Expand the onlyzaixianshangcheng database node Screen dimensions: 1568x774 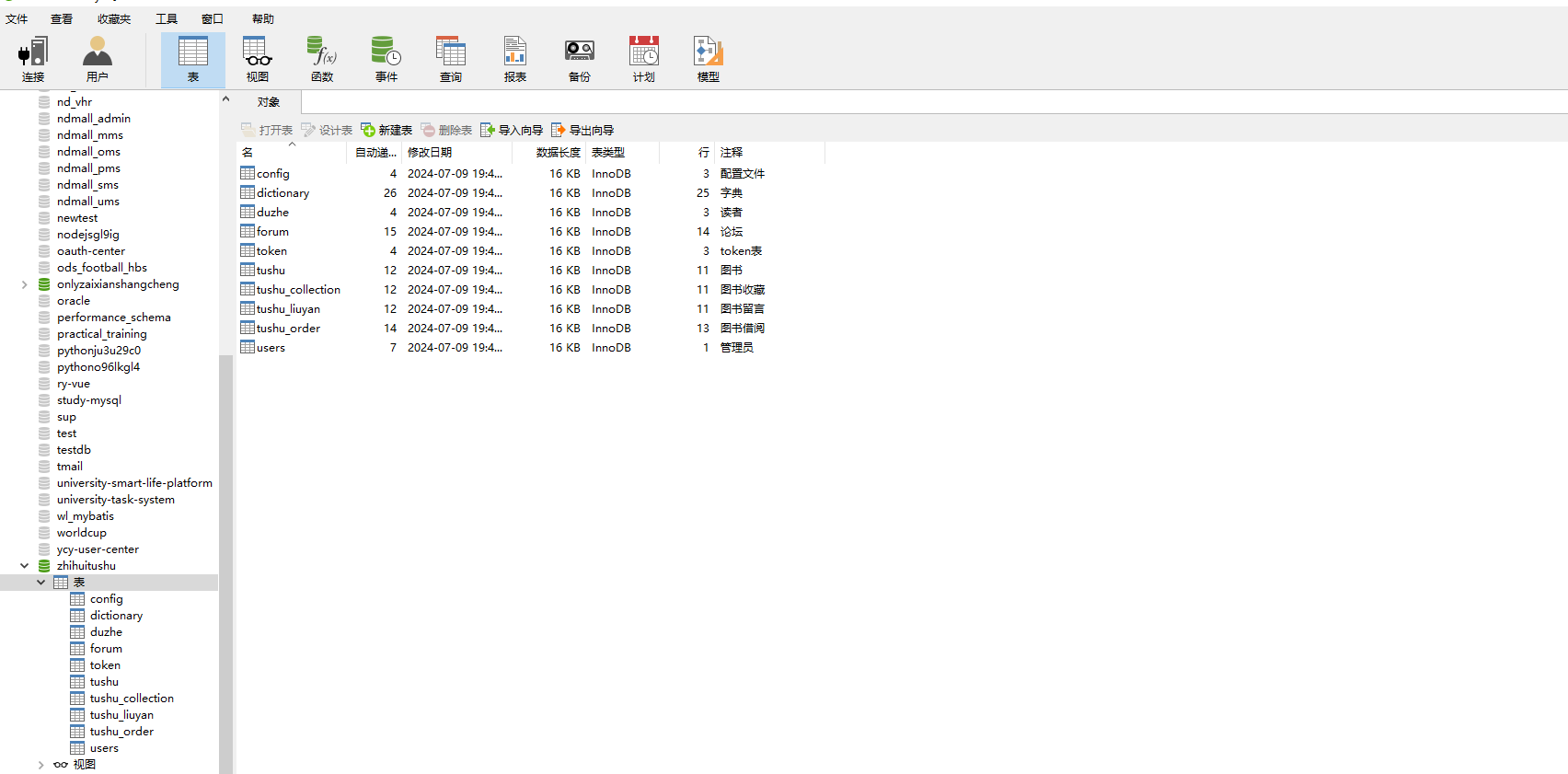tap(25, 284)
